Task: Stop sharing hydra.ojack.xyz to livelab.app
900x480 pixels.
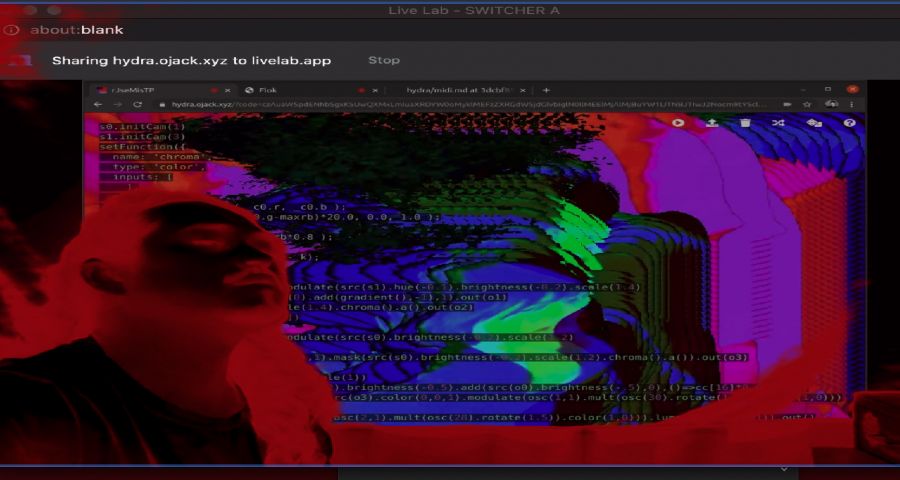Action: [x=383, y=60]
